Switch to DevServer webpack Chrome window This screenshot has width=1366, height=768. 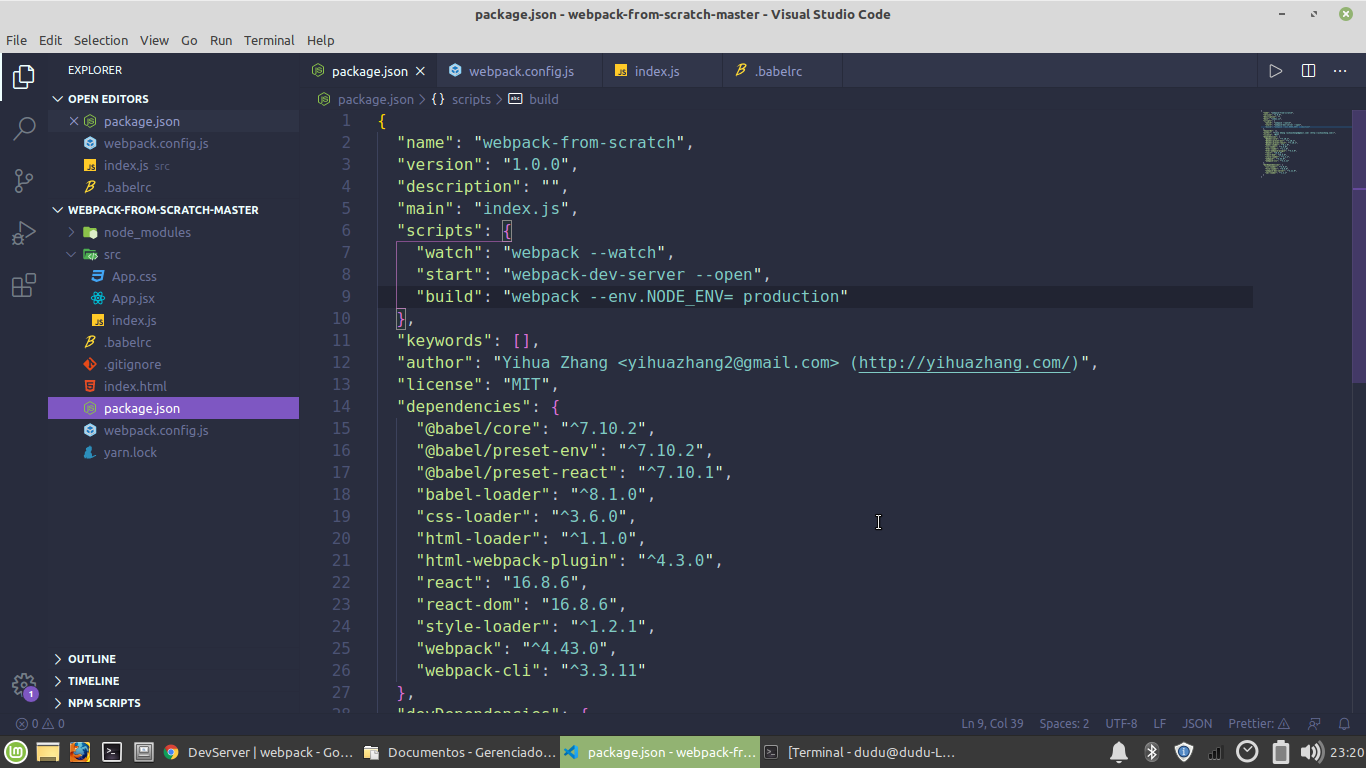coord(257,752)
